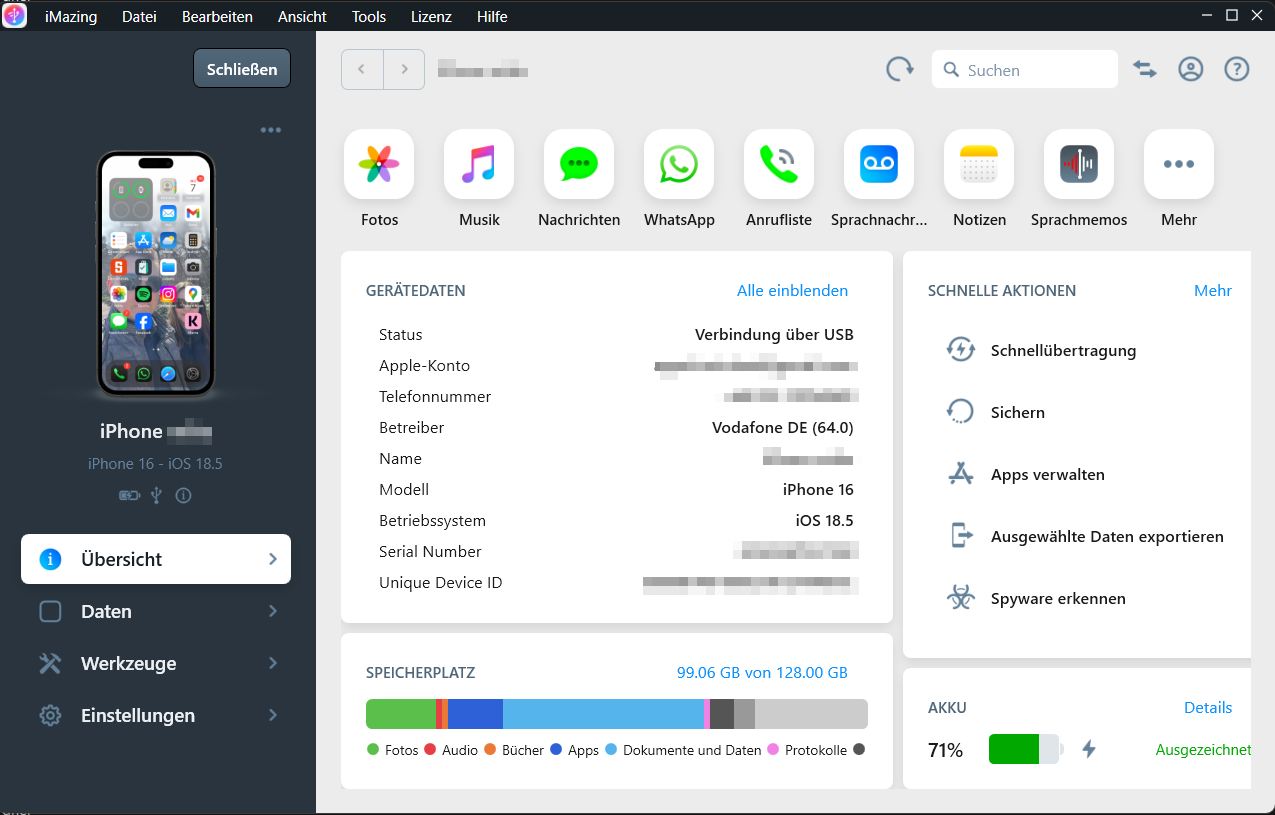Click the 71% battery percentage
Viewport: 1275px width, 815px height.
pyautogui.click(x=945, y=750)
